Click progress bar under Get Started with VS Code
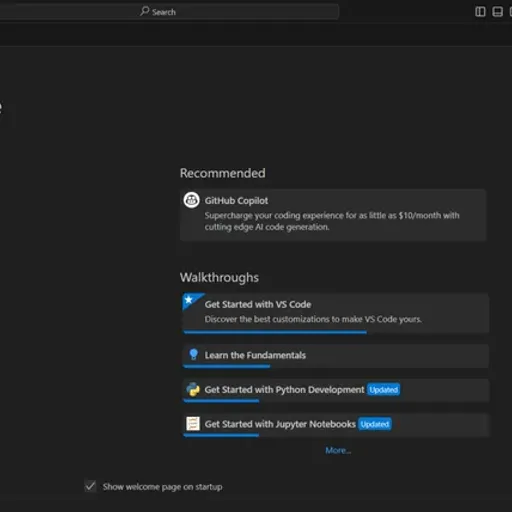Viewport: 512px width, 512px height. [275, 332]
